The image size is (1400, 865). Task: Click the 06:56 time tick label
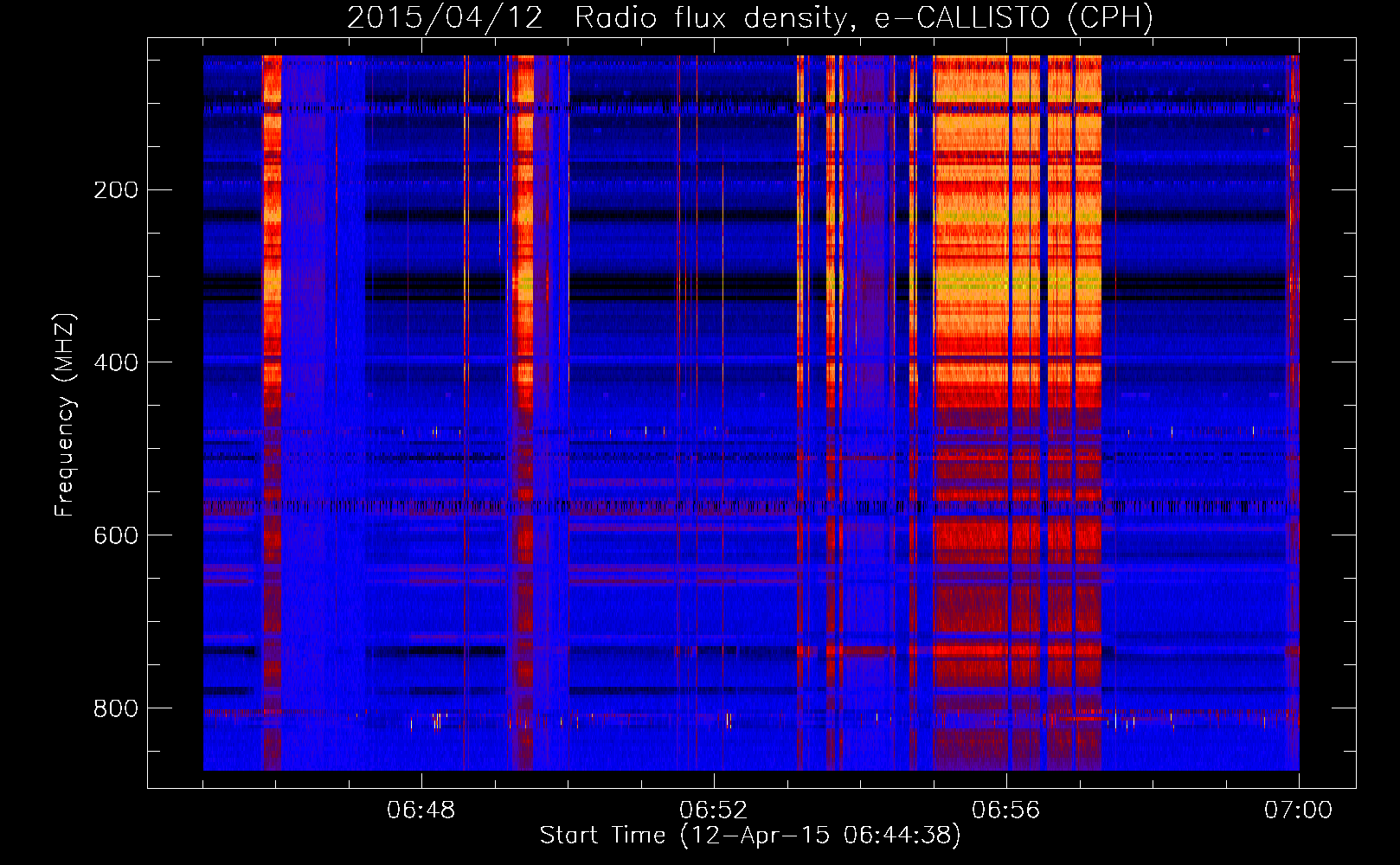pos(1006,811)
